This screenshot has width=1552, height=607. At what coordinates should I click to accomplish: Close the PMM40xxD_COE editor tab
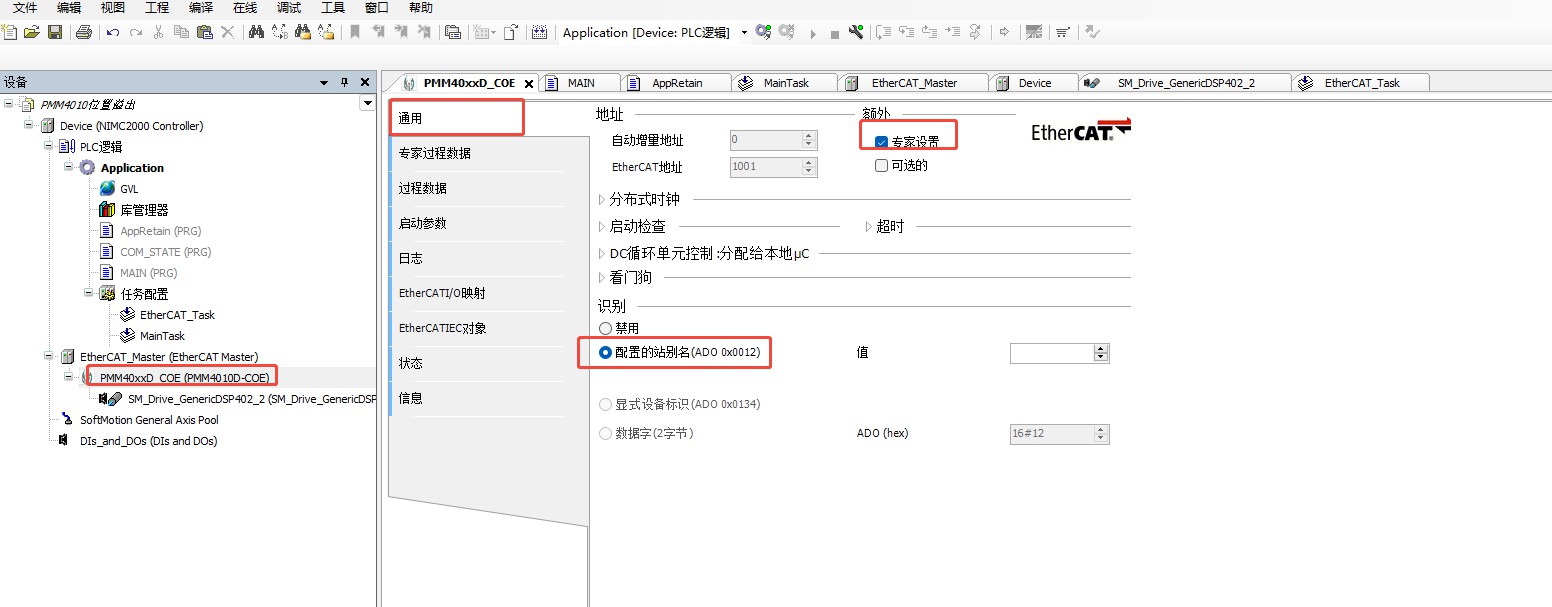[x=529, y=84]
